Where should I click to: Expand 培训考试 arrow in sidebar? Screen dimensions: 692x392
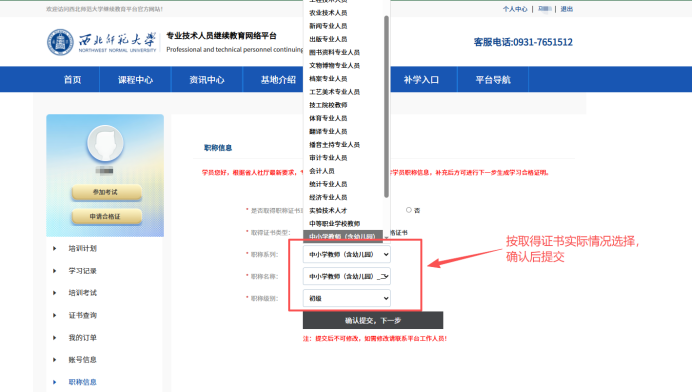click(55, 293)
